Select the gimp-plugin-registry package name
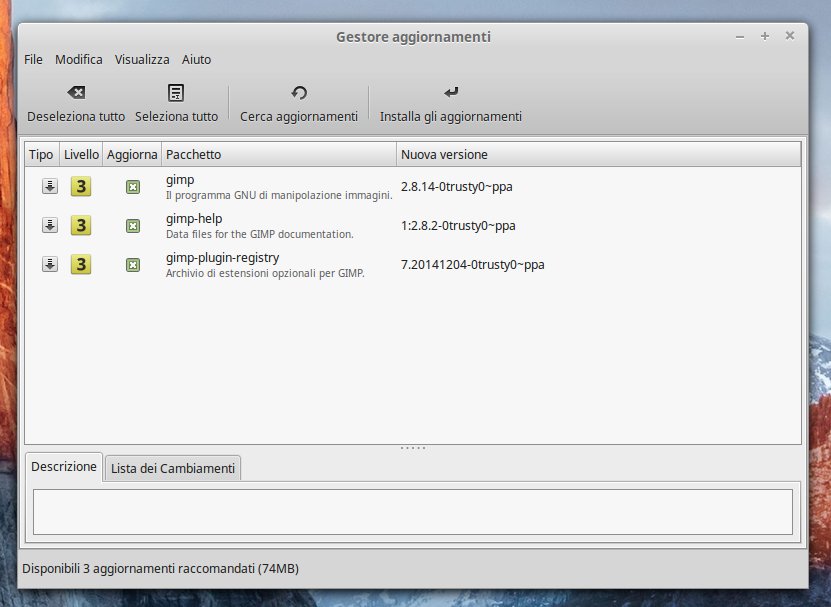 point(223,258)
